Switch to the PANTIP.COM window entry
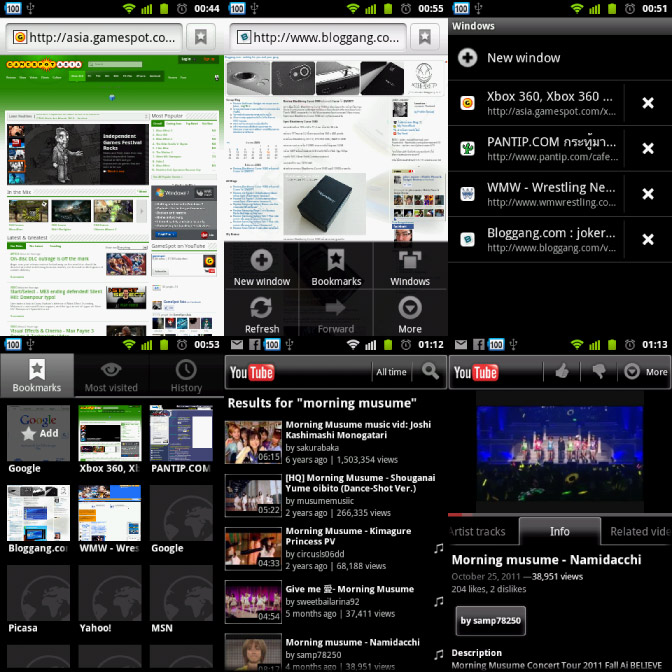This screenshot has width=672, height=672. (x=537, y=148)
